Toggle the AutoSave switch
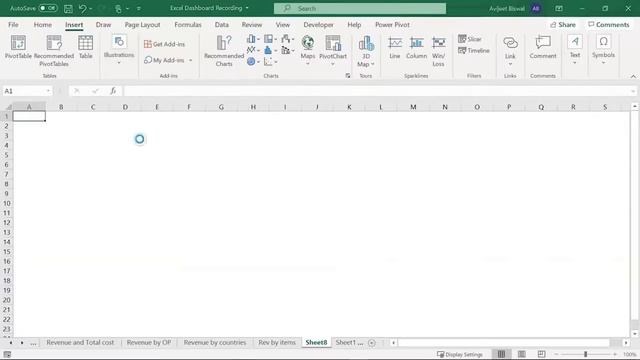This screenshot has width=640, height=360. tap(48, 8)
